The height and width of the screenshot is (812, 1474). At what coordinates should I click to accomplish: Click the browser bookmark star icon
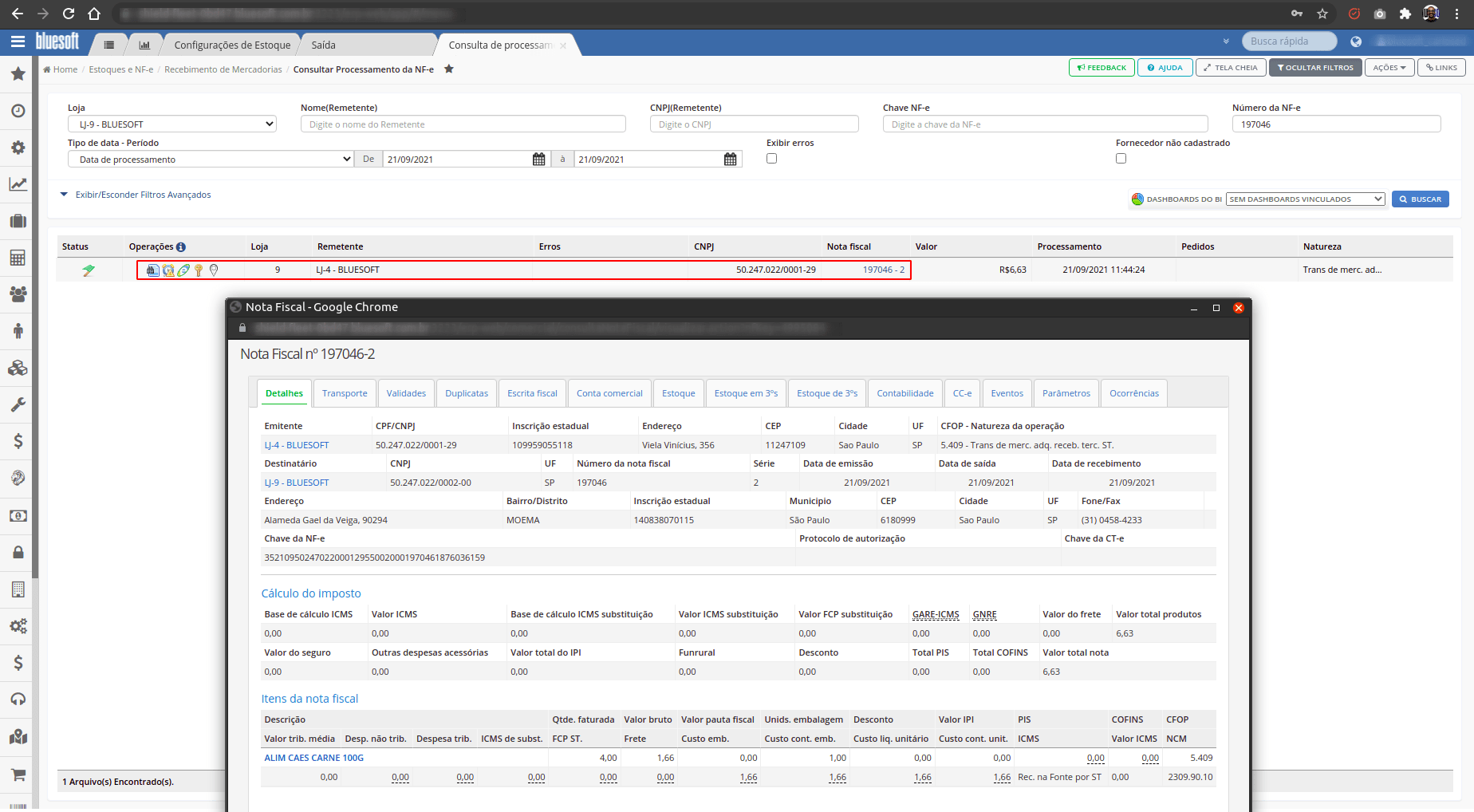tap(1322, 14)
